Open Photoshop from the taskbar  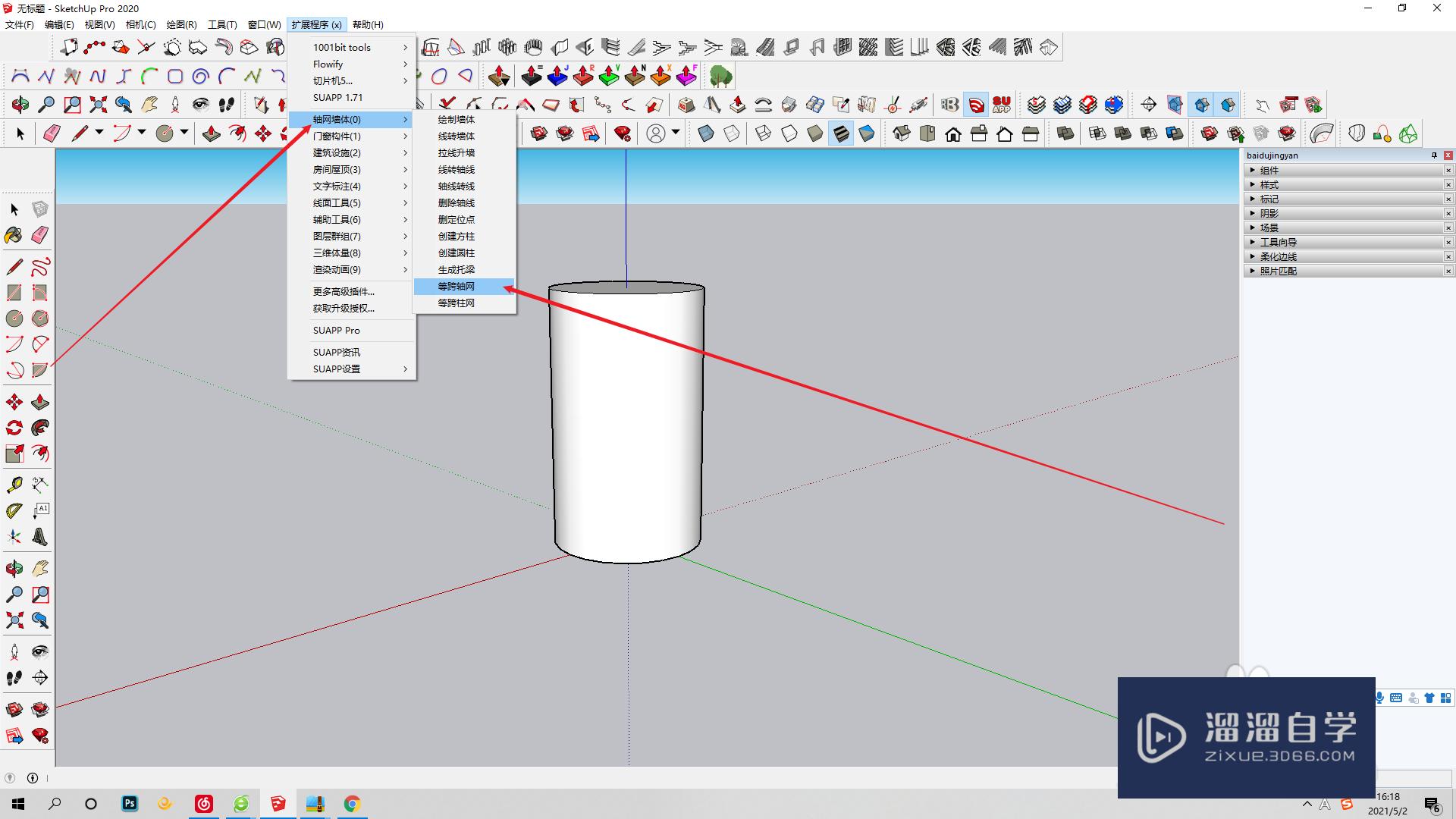[x=130, y=804]
